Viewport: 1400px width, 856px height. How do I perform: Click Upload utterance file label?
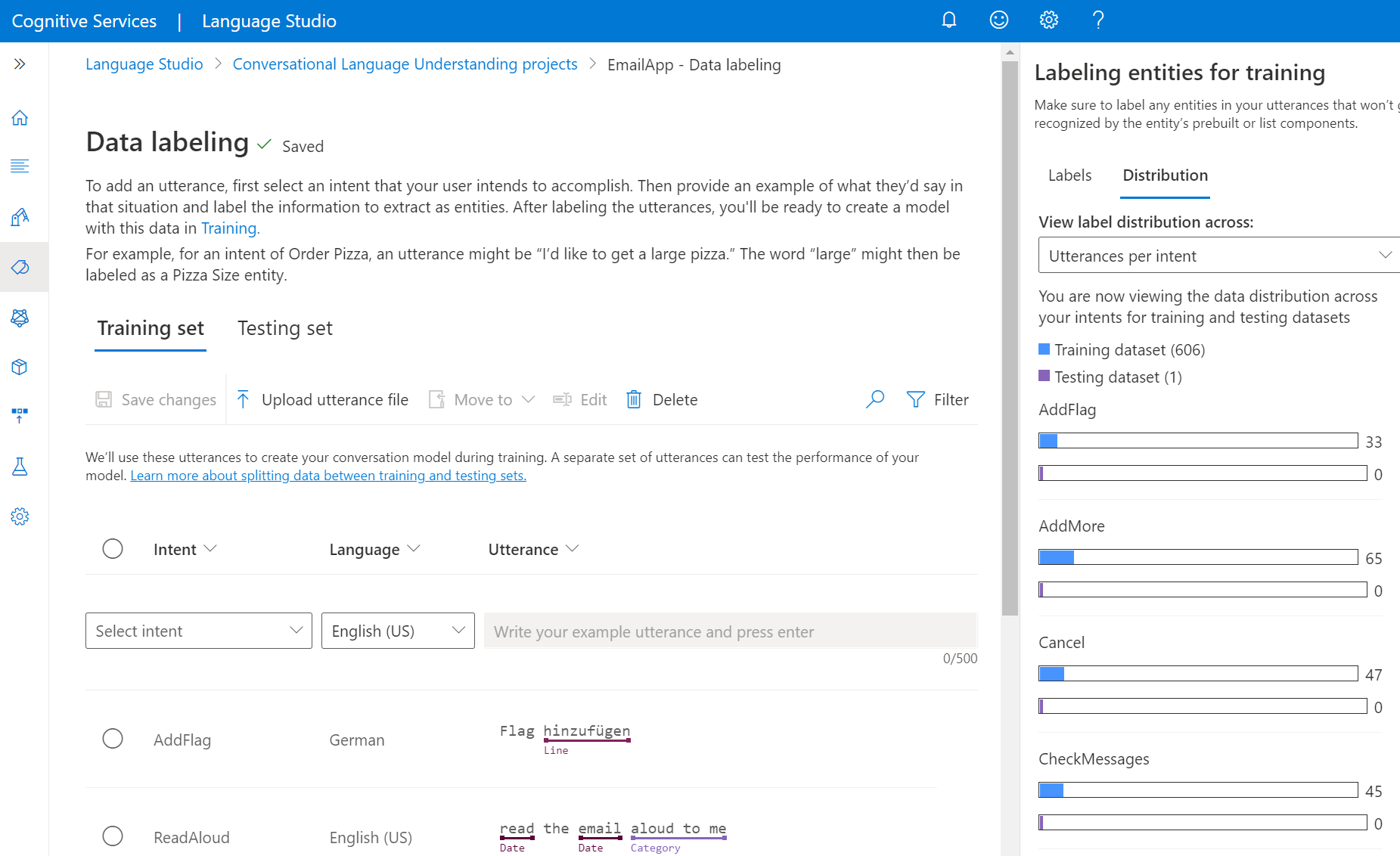point(335,399)
